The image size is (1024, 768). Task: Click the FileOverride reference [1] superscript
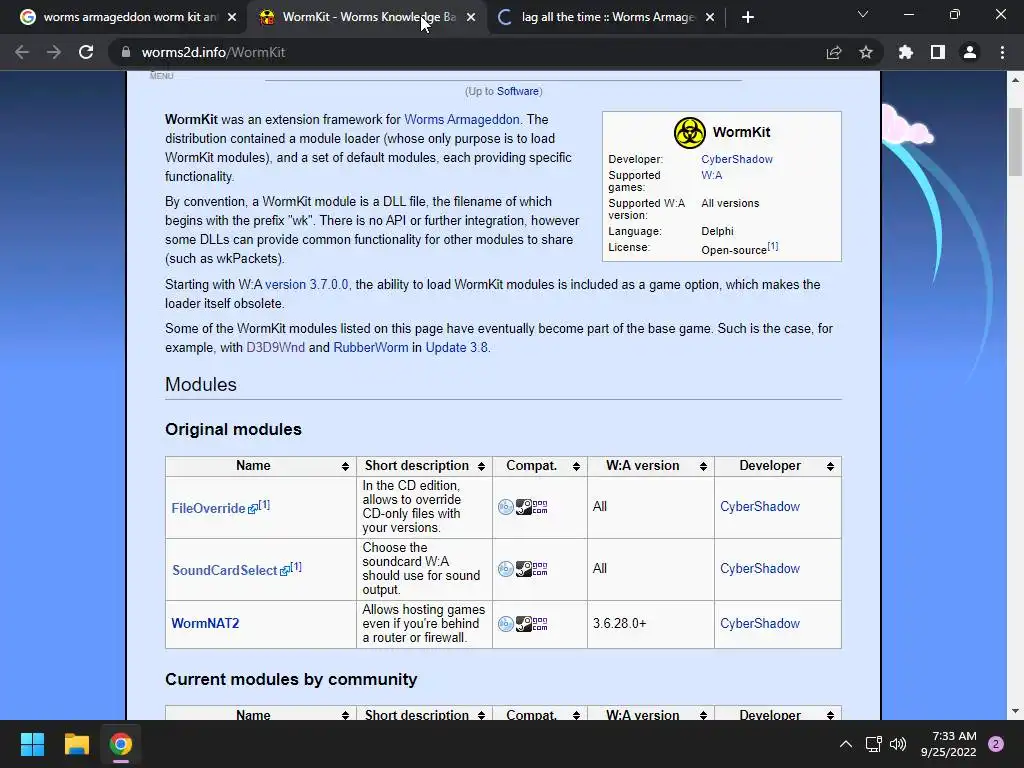(264, 505)
